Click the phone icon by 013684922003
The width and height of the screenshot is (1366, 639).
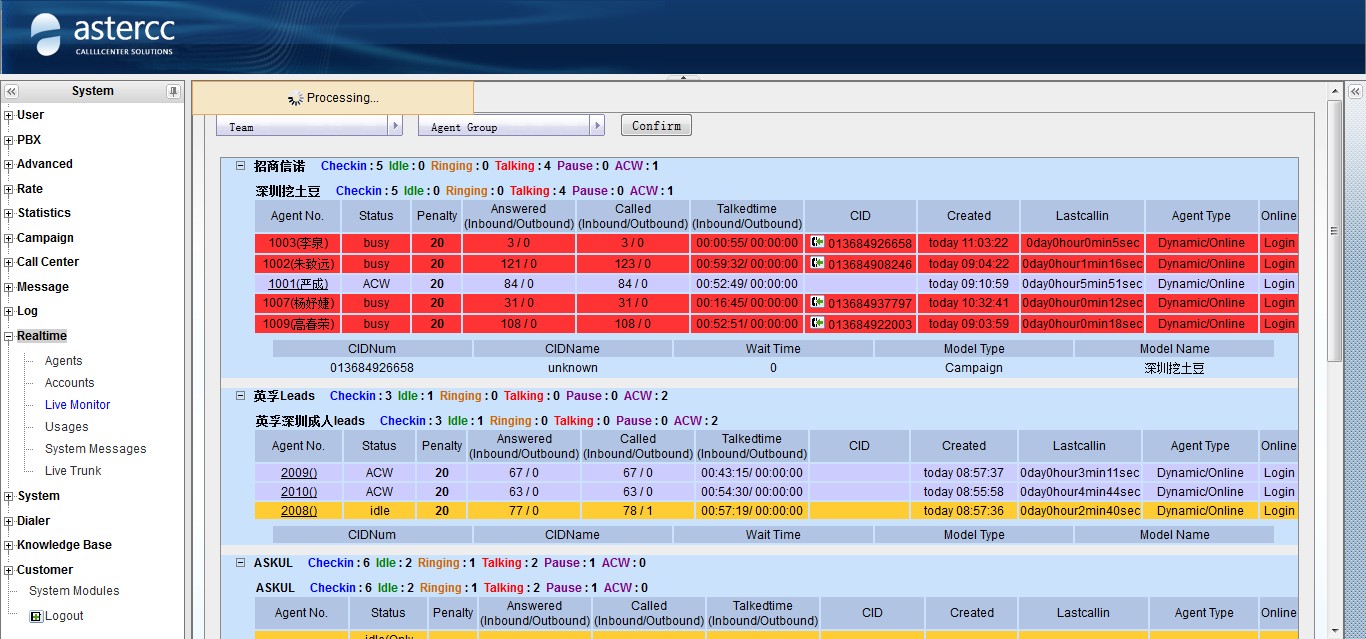coord(818,324)
